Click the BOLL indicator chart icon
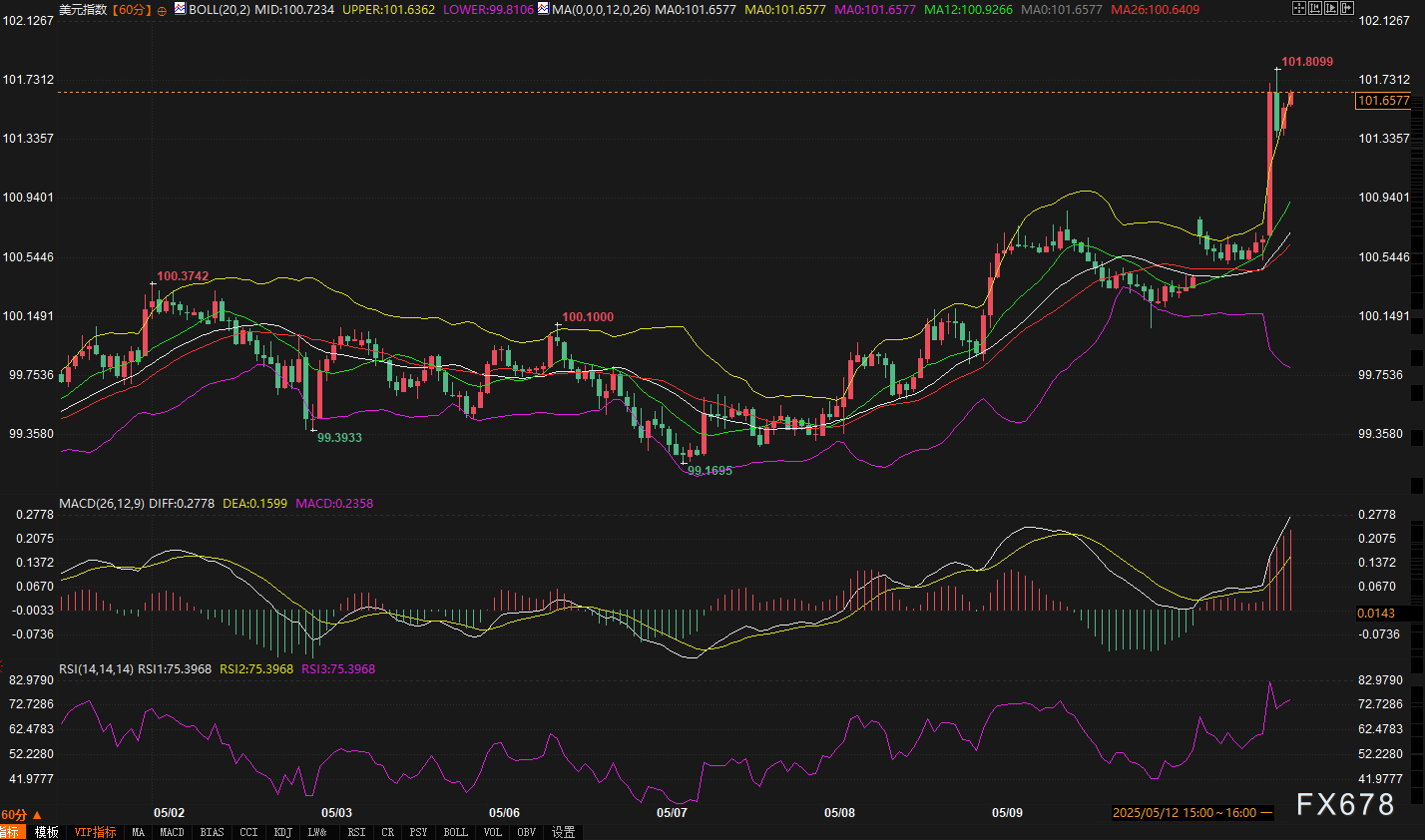Viewport: 1425px width, 840px height. point(180,9)
